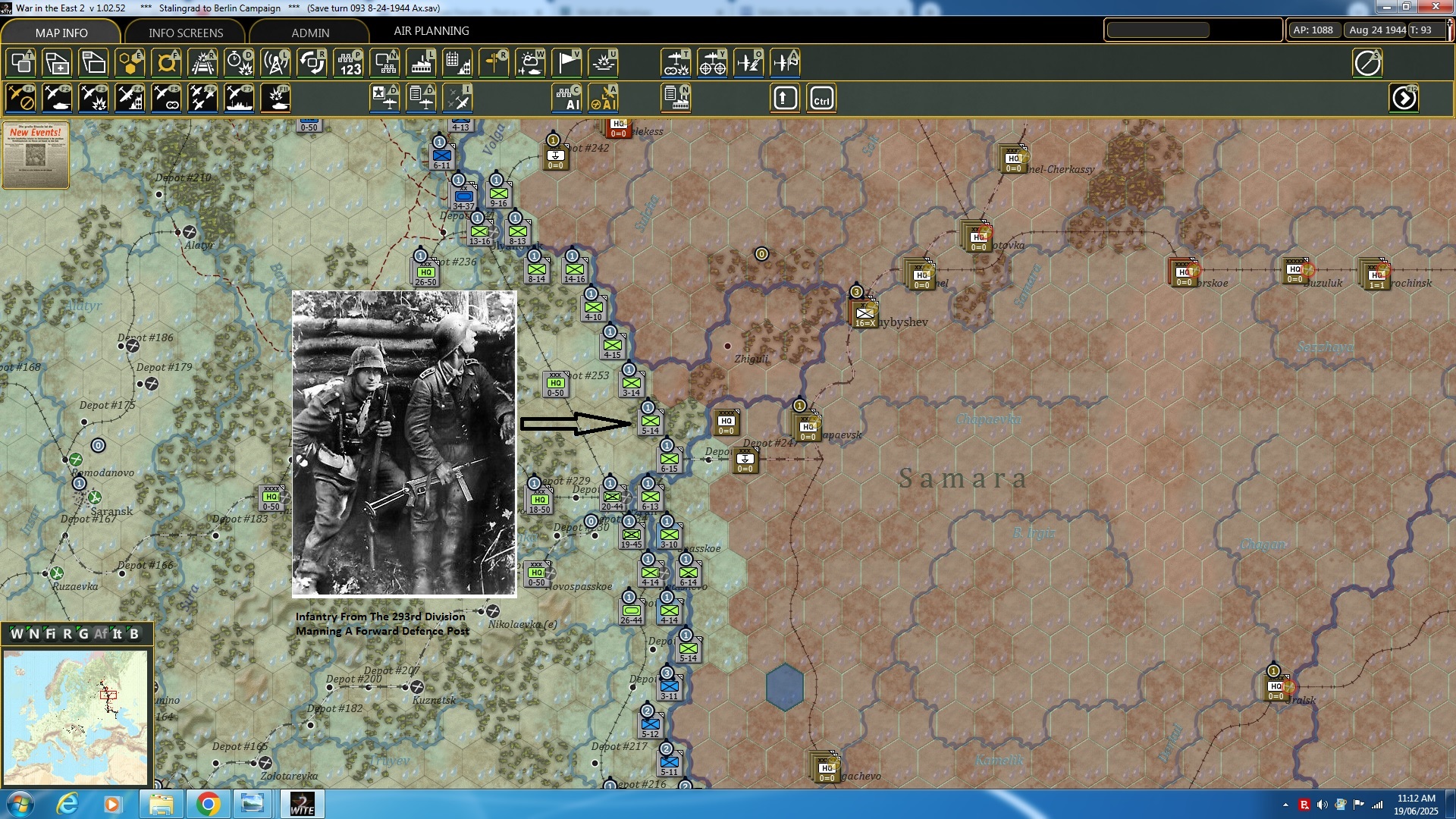Toggle the radio tower display icon (L)

point(276,63)
